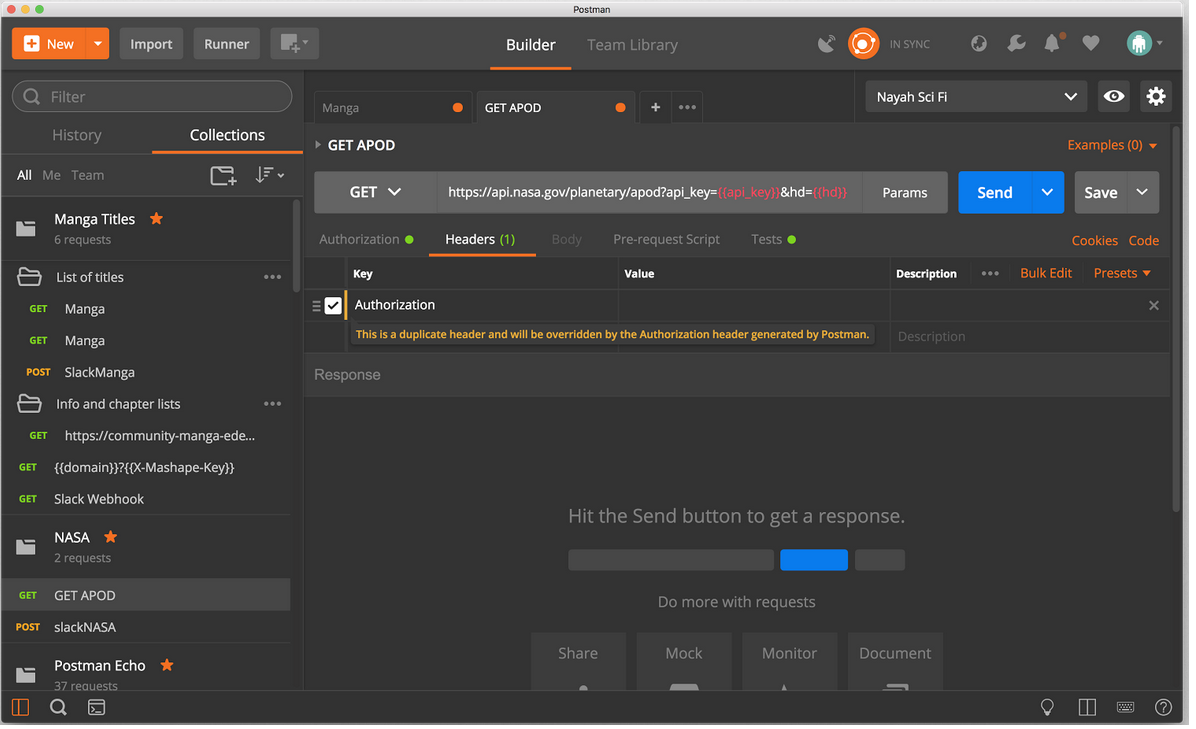Unstar the Postman Echo collection
1196x729 pixels.
click(167, 665)
